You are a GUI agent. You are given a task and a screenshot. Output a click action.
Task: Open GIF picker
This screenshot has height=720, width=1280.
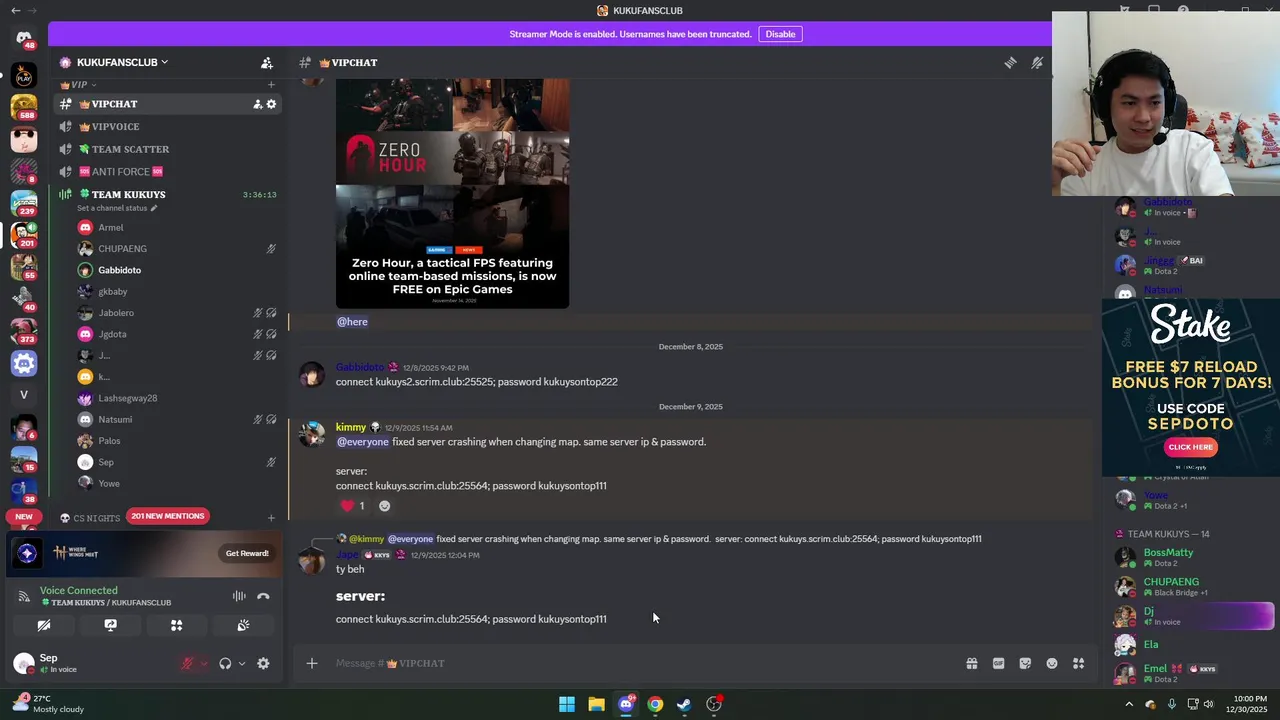point(998,663)
